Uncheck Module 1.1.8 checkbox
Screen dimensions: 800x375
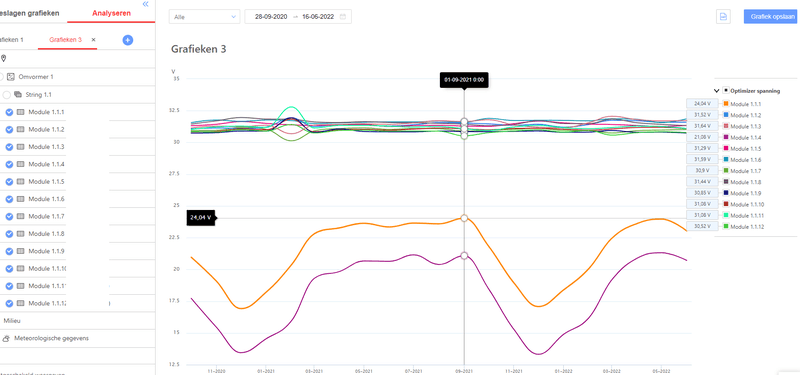tap(9, 234)
